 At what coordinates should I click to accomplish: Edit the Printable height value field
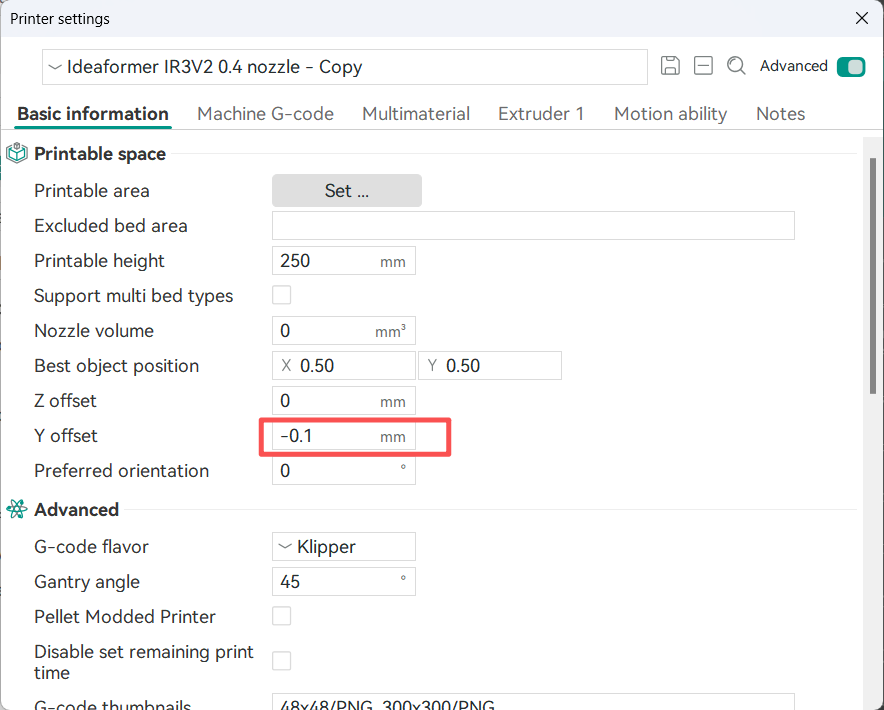tap(343, 261)
